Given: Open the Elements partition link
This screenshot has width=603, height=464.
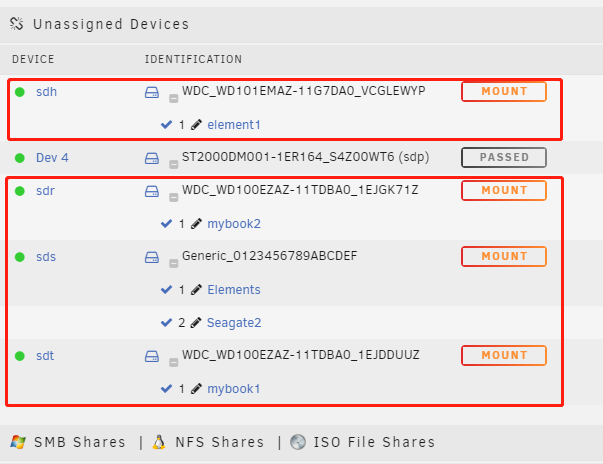Looking at the screenshot, I should pos(234,289).
